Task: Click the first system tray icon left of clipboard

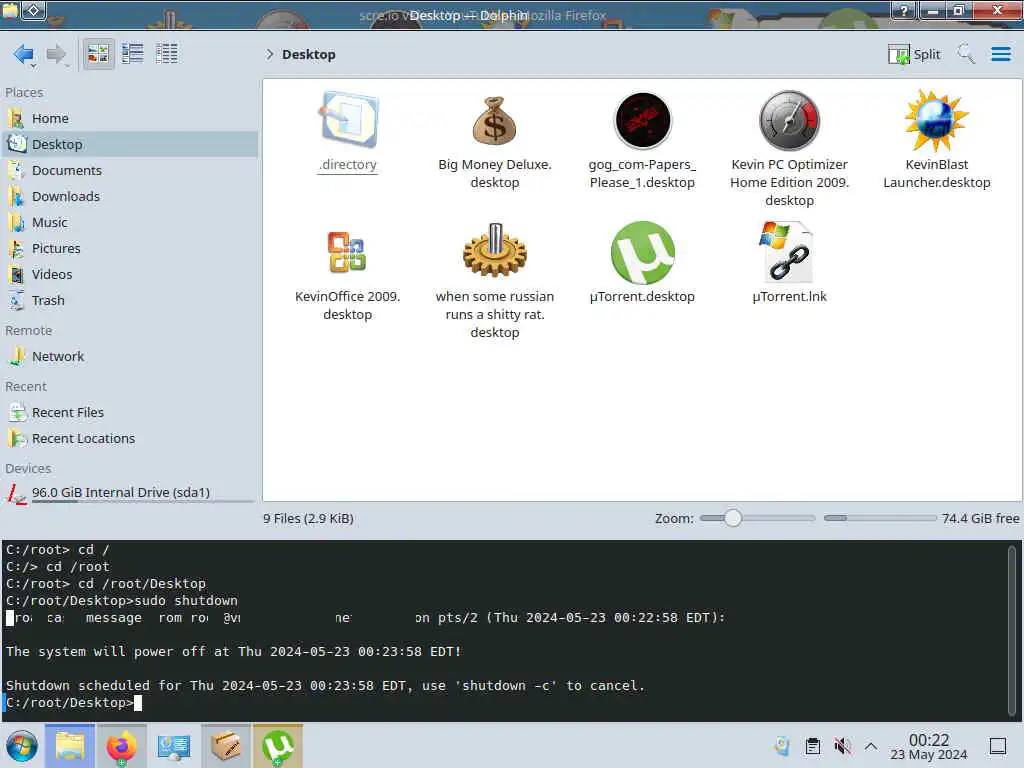Action: click(x=782, y=746)
